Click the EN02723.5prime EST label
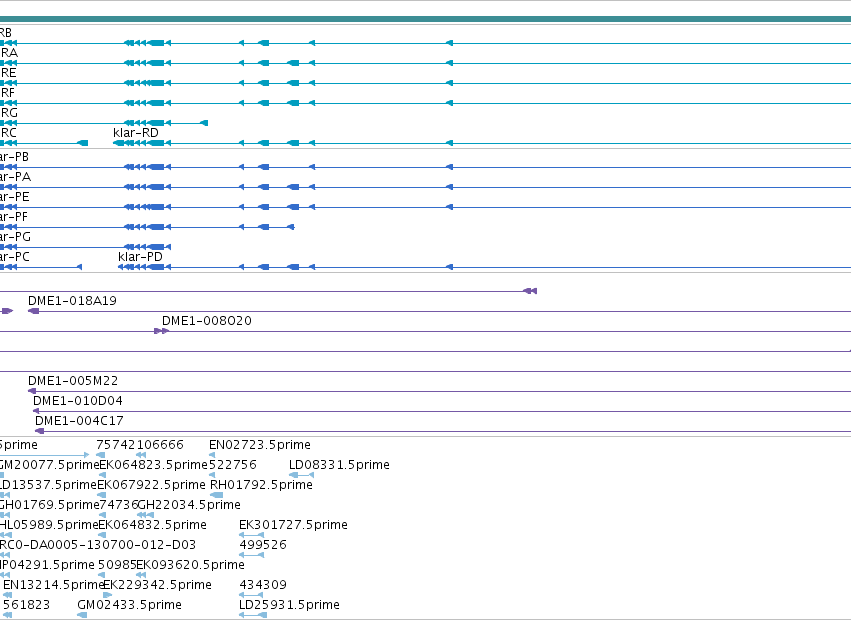This screenshot has height=620, width=851. tap(260, 445)
